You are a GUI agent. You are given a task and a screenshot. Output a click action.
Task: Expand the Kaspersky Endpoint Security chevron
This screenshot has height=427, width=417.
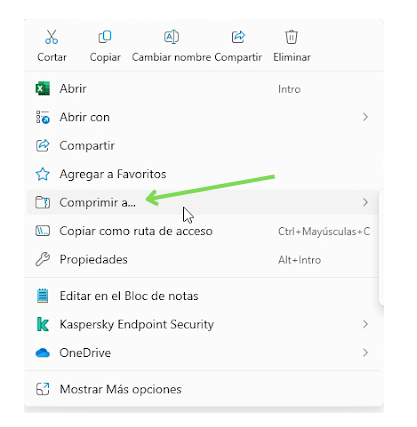(365, 324)
